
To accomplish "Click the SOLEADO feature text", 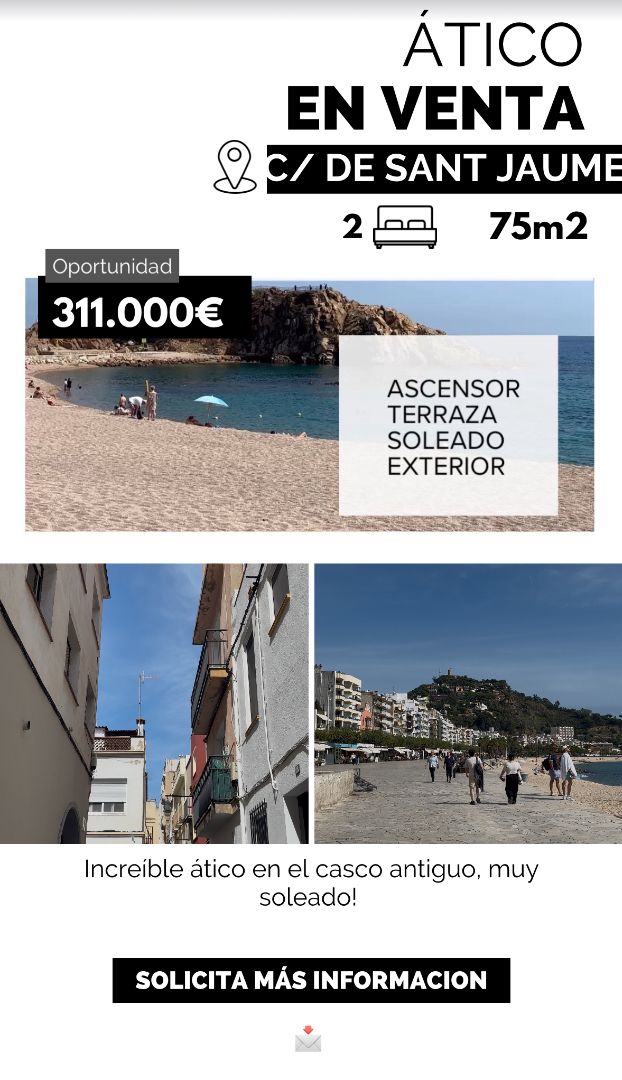I will pos(446,440).
